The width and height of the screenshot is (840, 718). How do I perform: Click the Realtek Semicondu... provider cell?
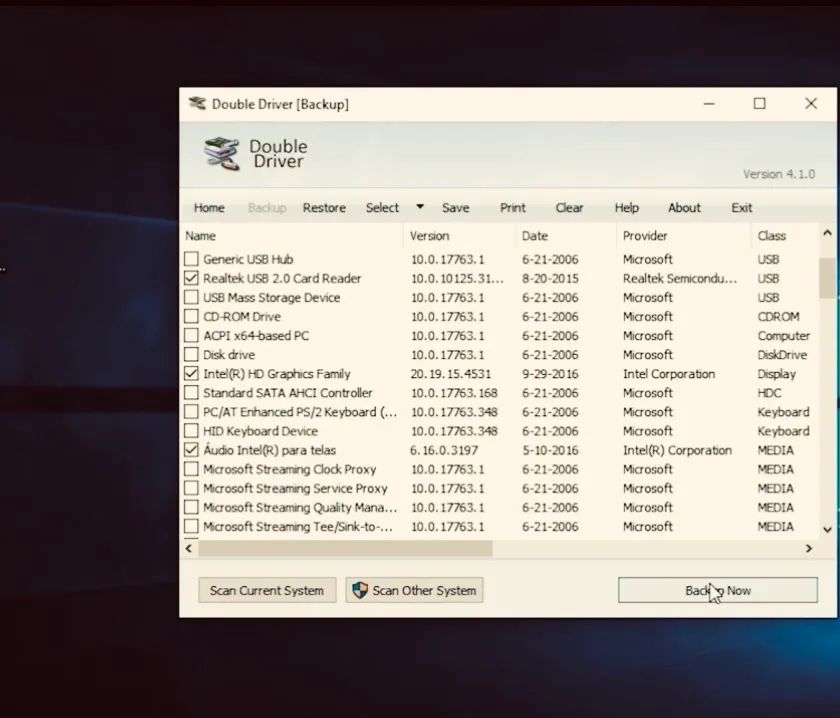click(x=680, y=279)
